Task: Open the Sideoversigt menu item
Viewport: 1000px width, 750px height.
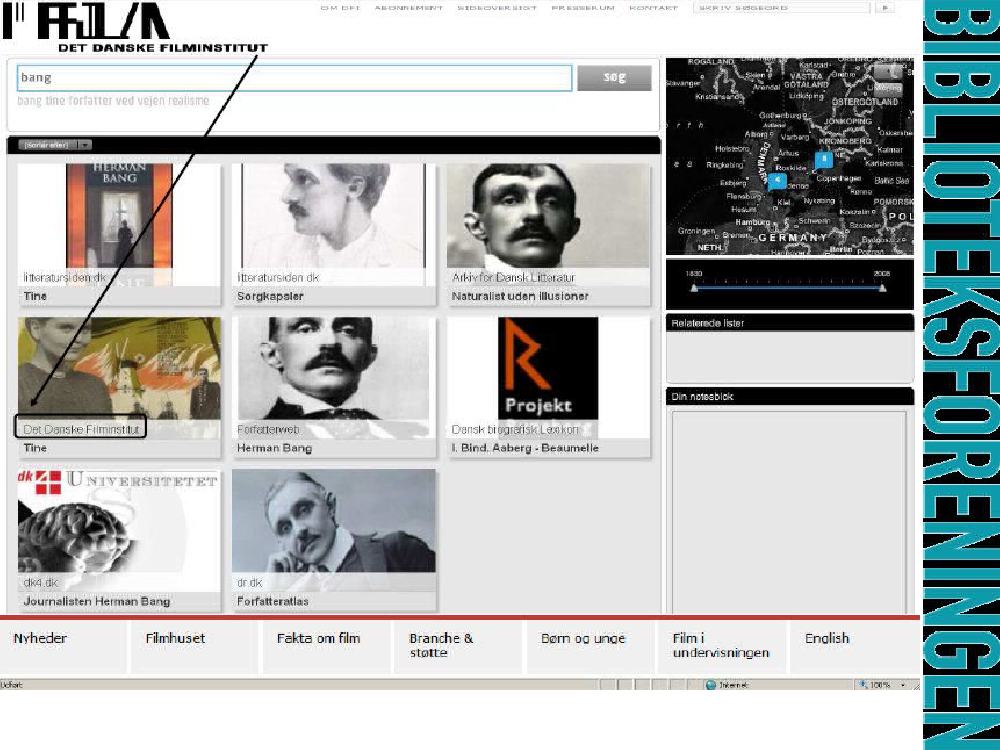Action: [x=497, y=8]
